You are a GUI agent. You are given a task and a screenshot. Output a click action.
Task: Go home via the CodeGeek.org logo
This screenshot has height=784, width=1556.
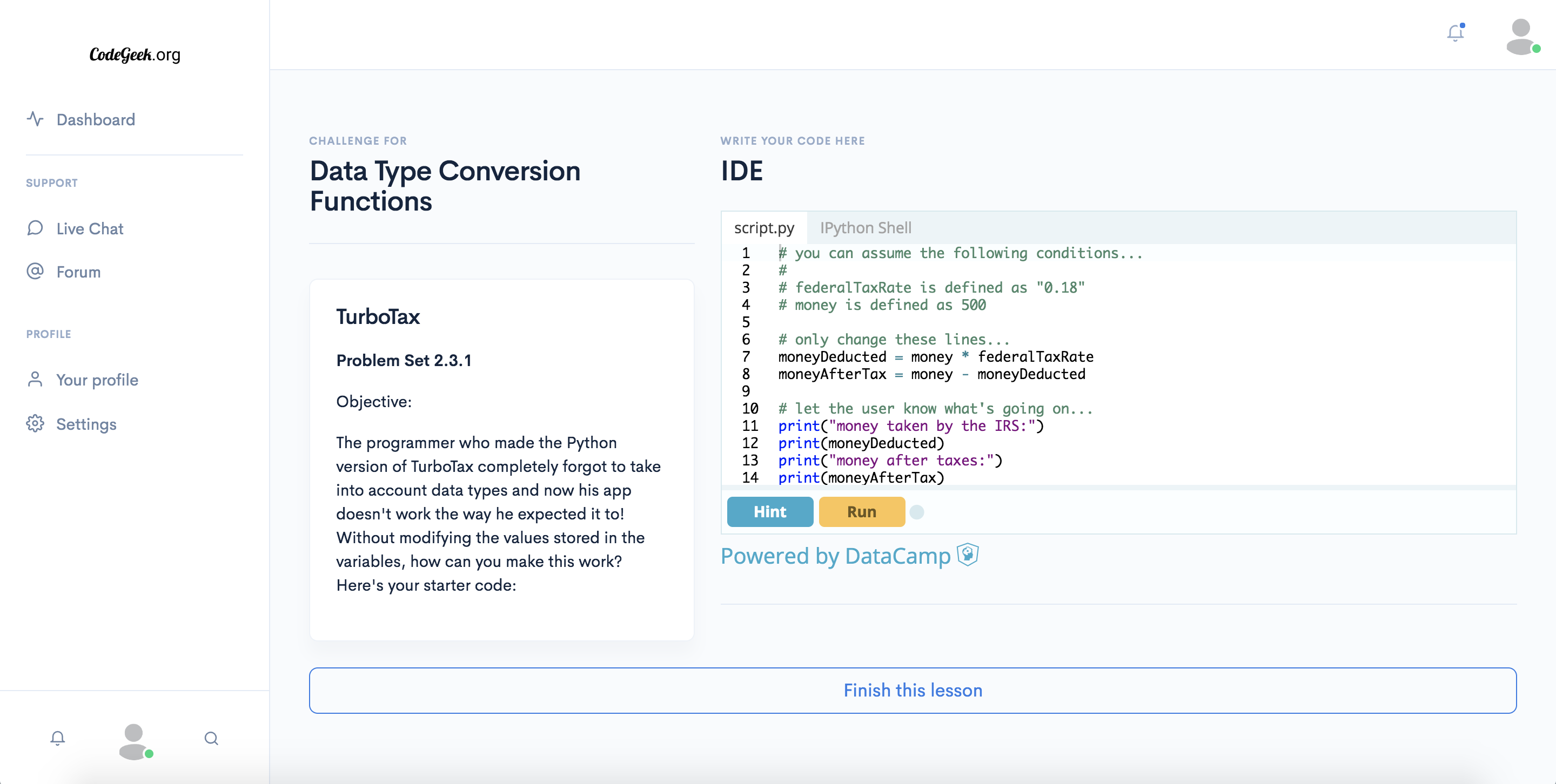click(x=134, y=55)
